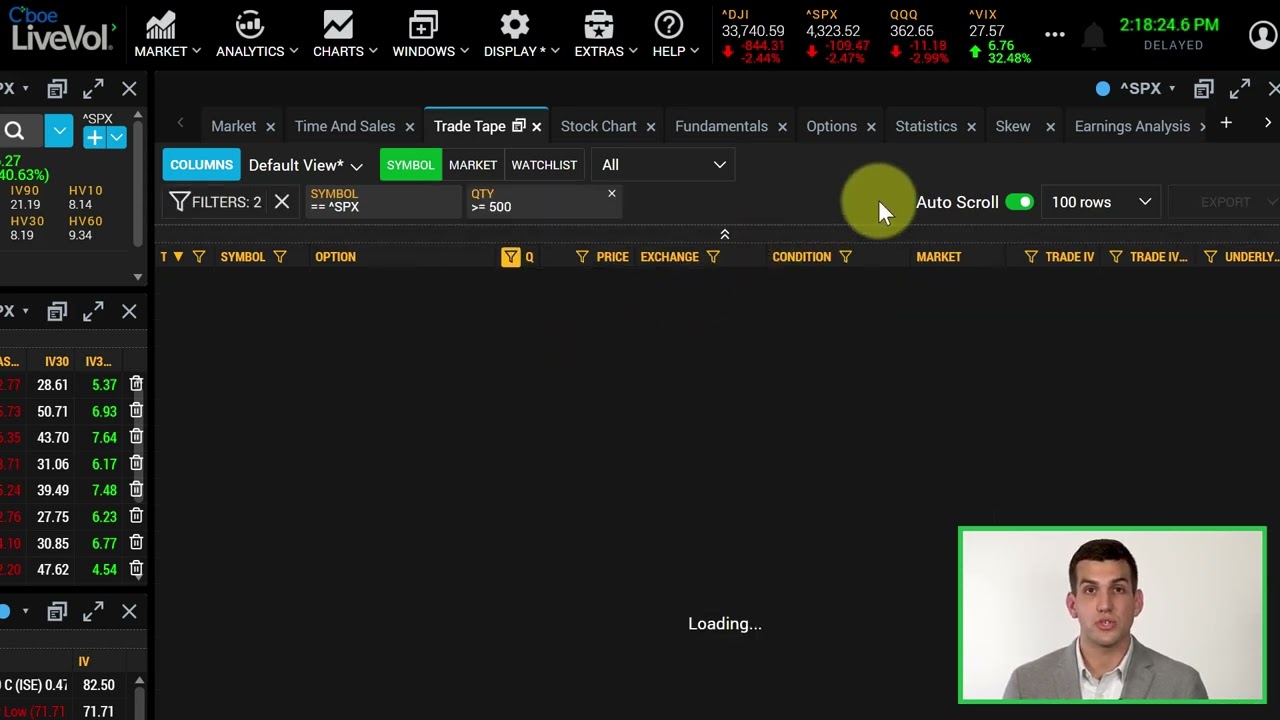
Task: Close the Trade Tape tab
Action: 536,126
